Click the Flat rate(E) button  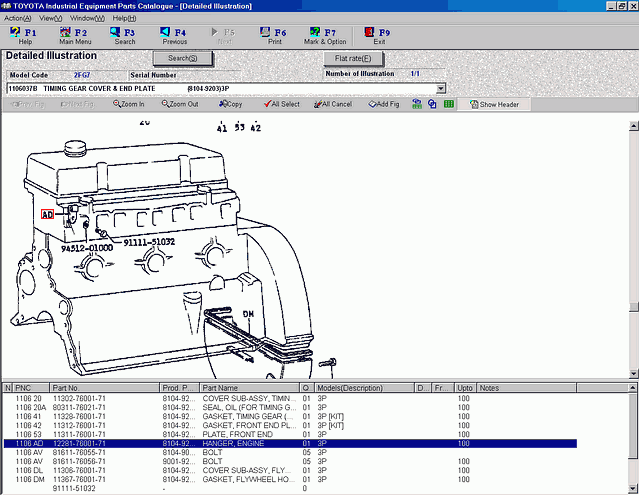coord(353,58)
